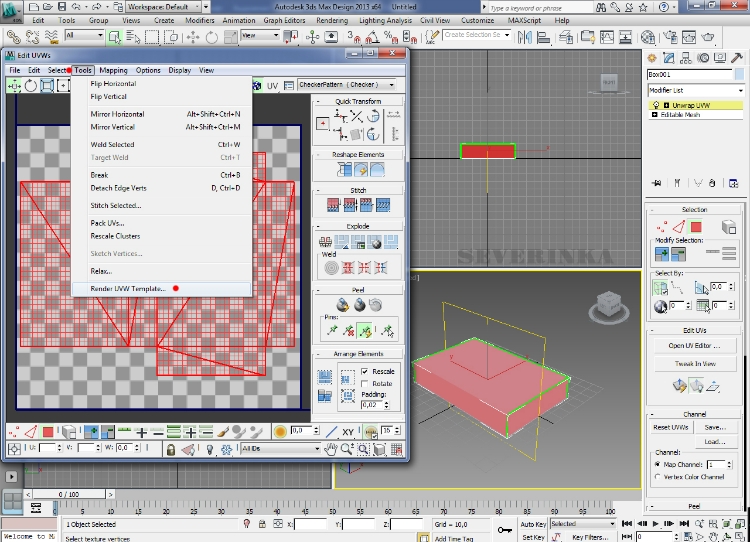
Task: Click Render UVW Template menu entry
Action: point(129,288)
